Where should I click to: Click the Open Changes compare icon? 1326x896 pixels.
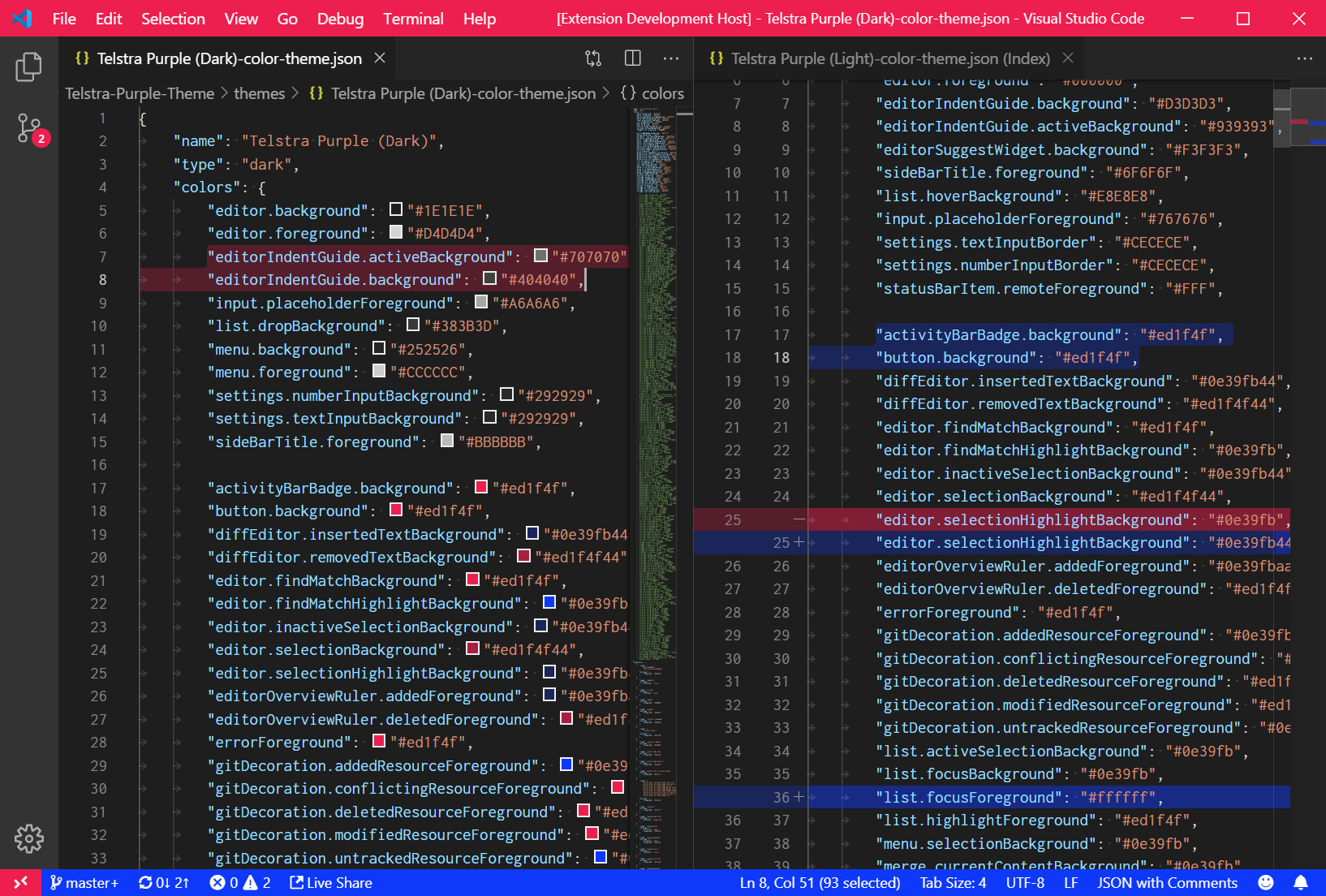tap(593, 58)
